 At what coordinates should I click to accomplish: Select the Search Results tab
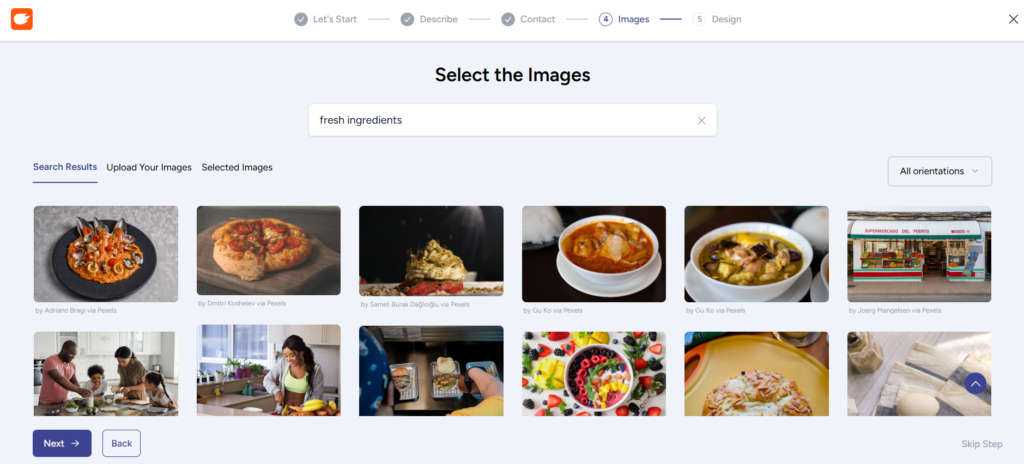65,168
